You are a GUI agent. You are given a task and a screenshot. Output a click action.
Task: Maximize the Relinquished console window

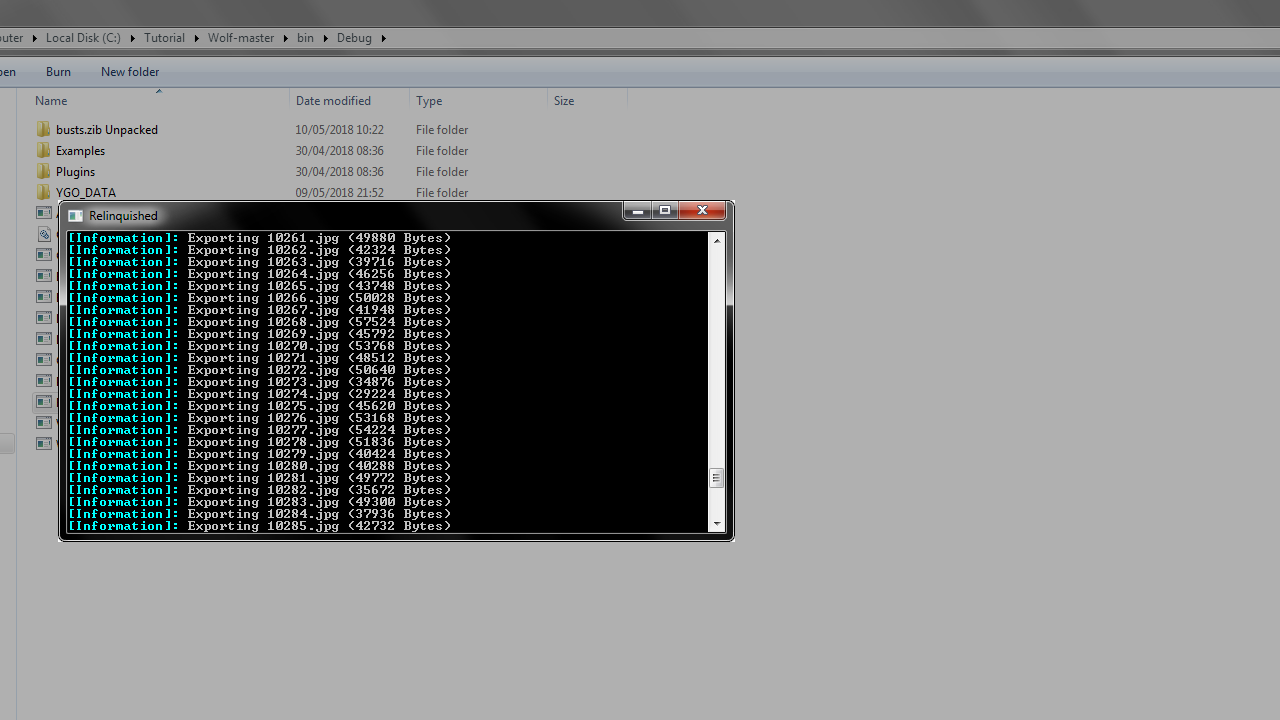pyautogui.click(x=665, y=211)
